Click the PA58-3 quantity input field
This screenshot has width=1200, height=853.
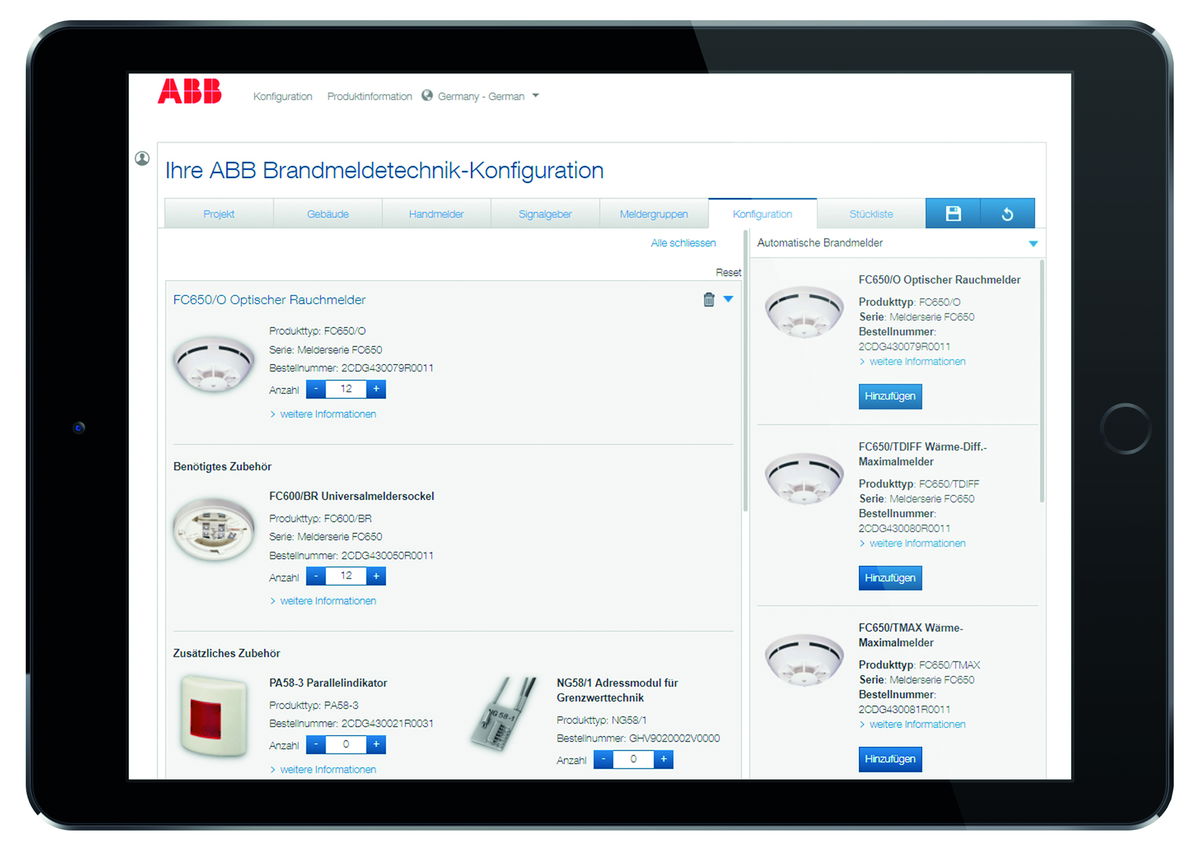pyautogui.click(x=346, y=744)
